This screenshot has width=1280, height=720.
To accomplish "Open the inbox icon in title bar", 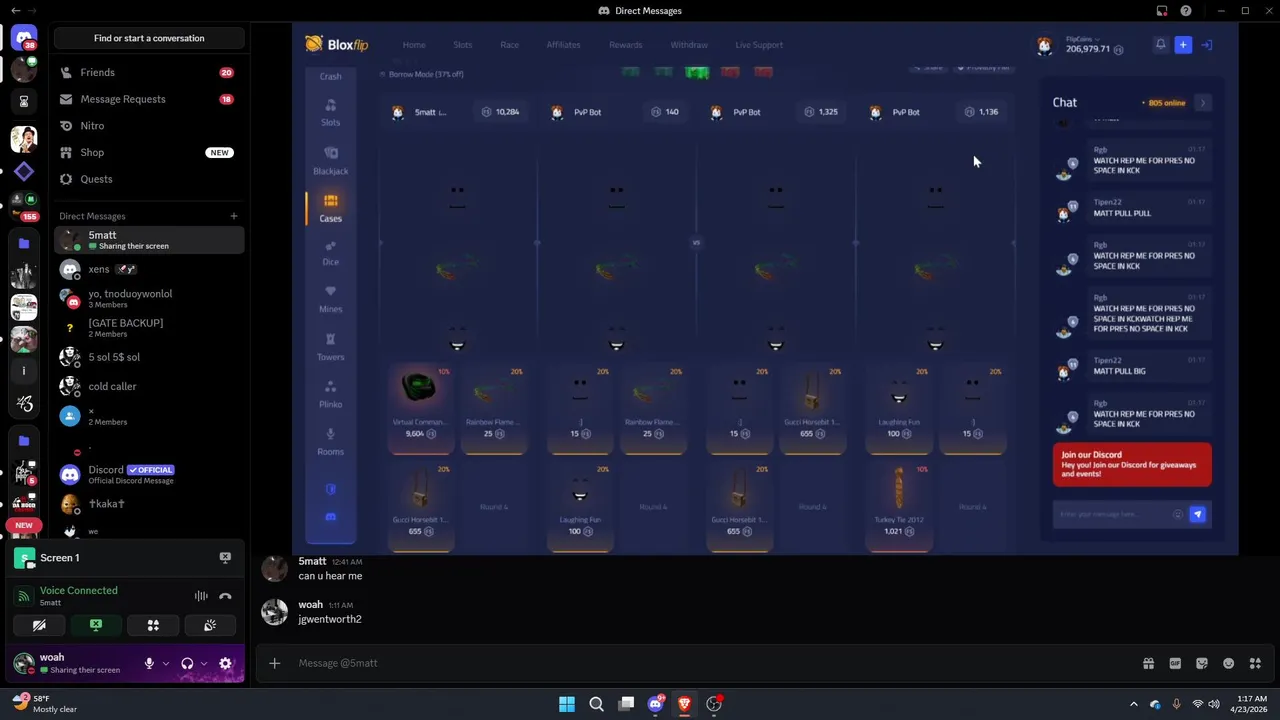I will tap(1162, 11).
